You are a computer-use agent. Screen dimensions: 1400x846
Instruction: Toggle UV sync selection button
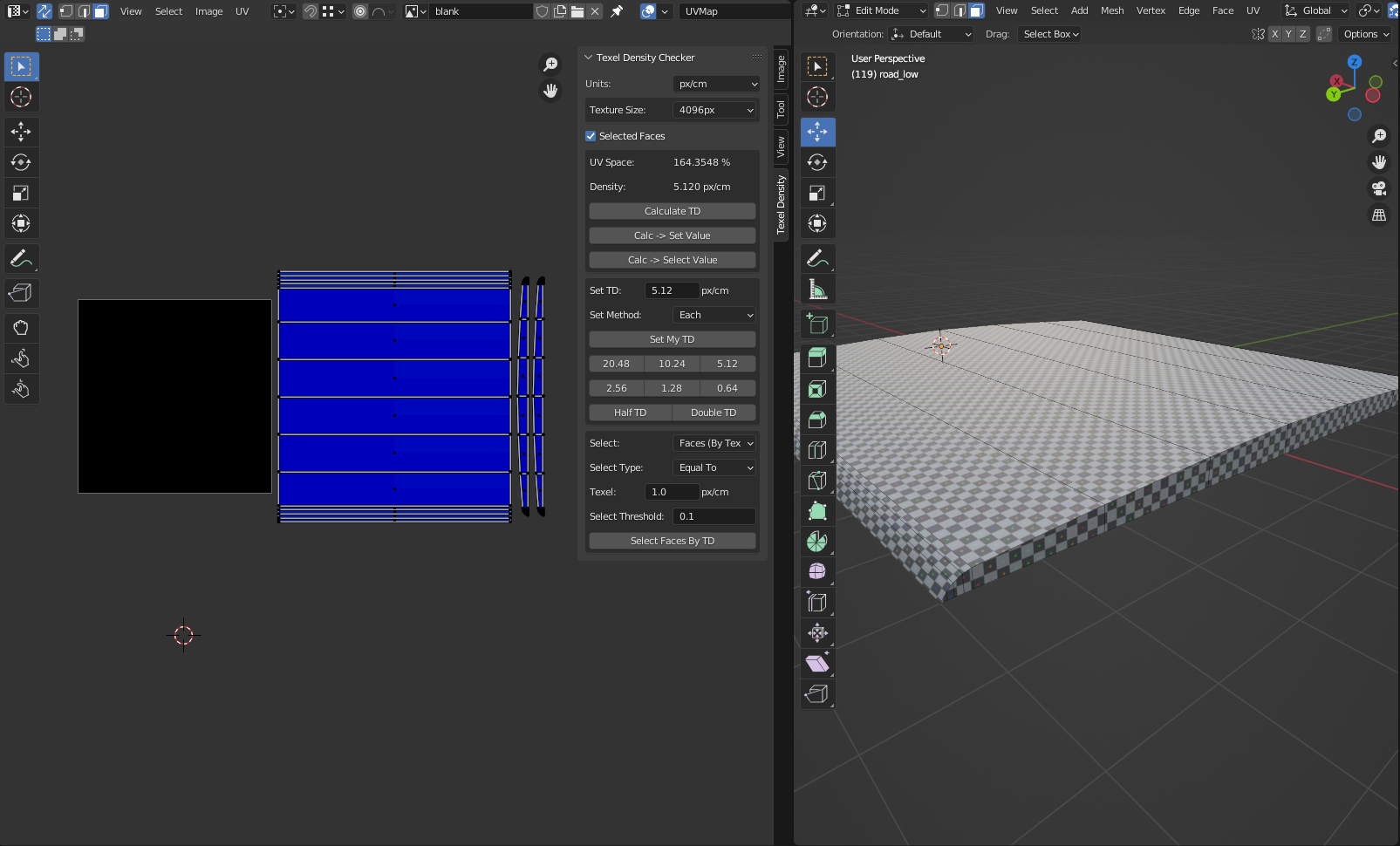(44, 11)
